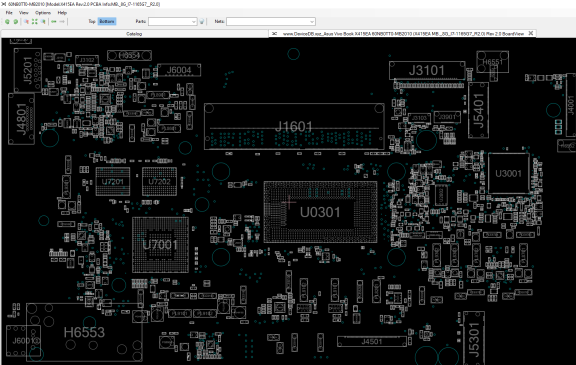Image resolution: width=576 pixels, height=365 pixels.
Task: Switch board view to Top side
Action: 92,21
